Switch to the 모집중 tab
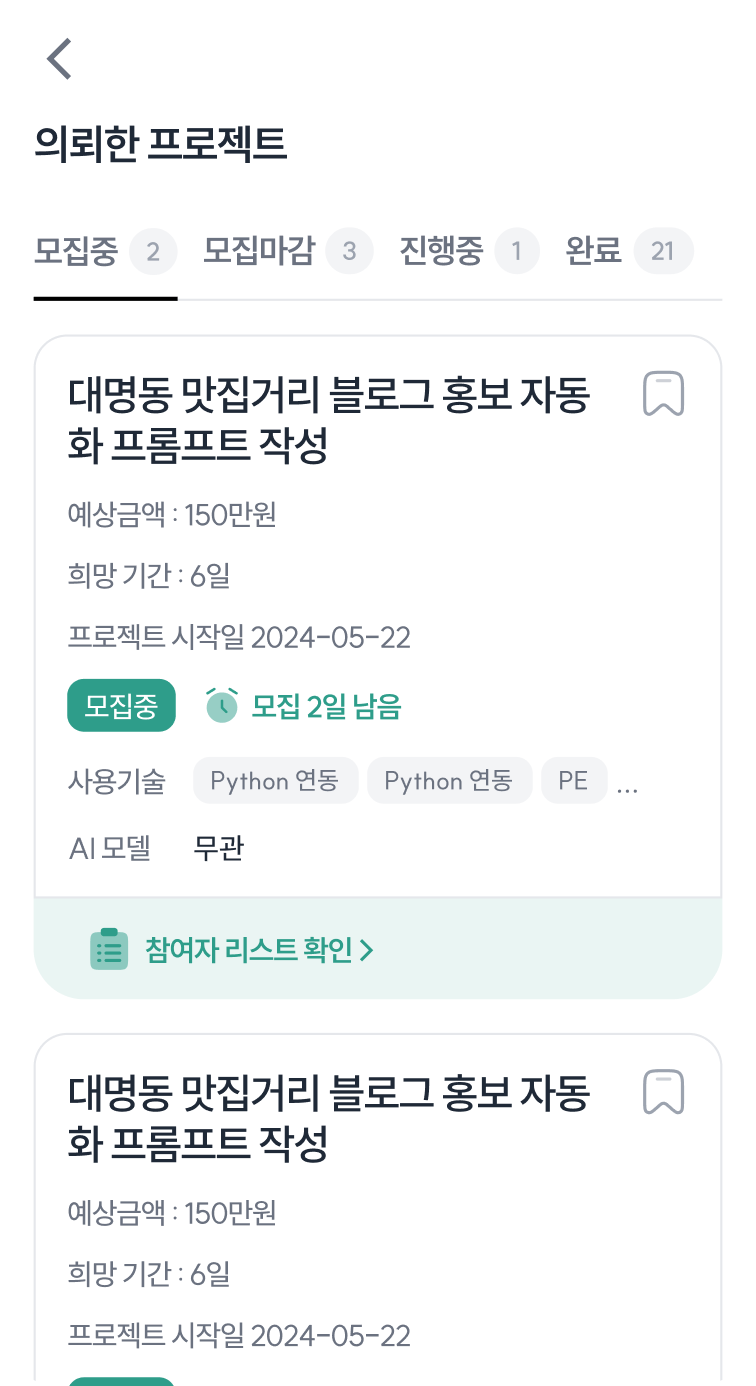 (76, 250)
